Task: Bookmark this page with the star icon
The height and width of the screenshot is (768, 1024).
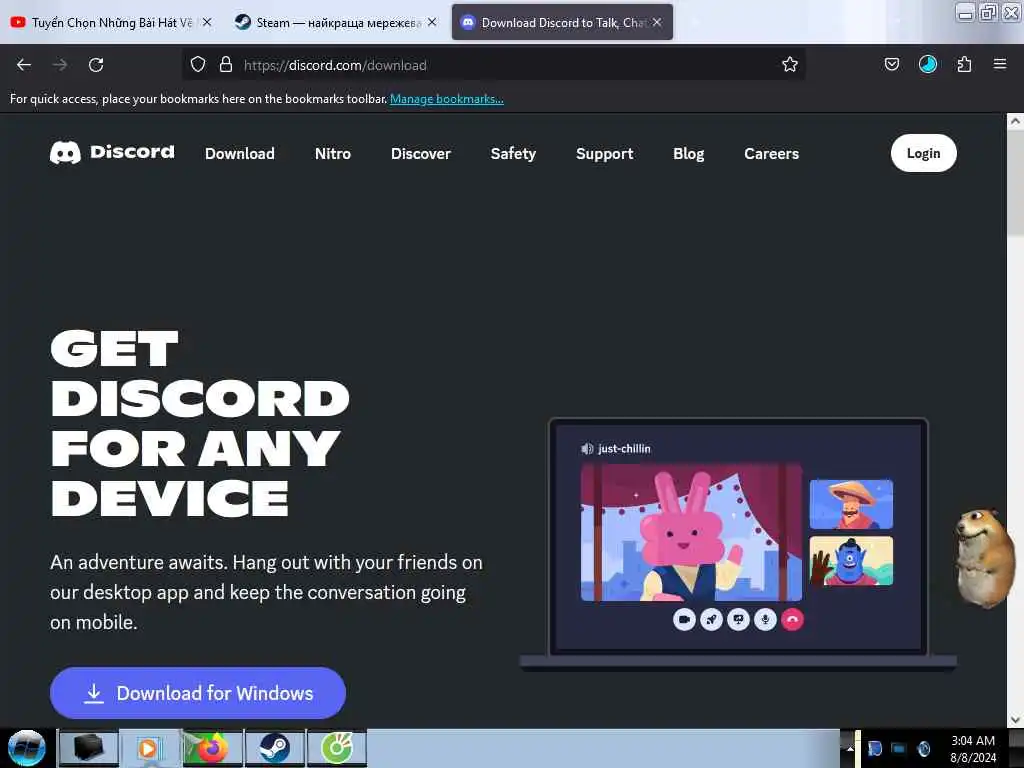Action: click(790, 64)
